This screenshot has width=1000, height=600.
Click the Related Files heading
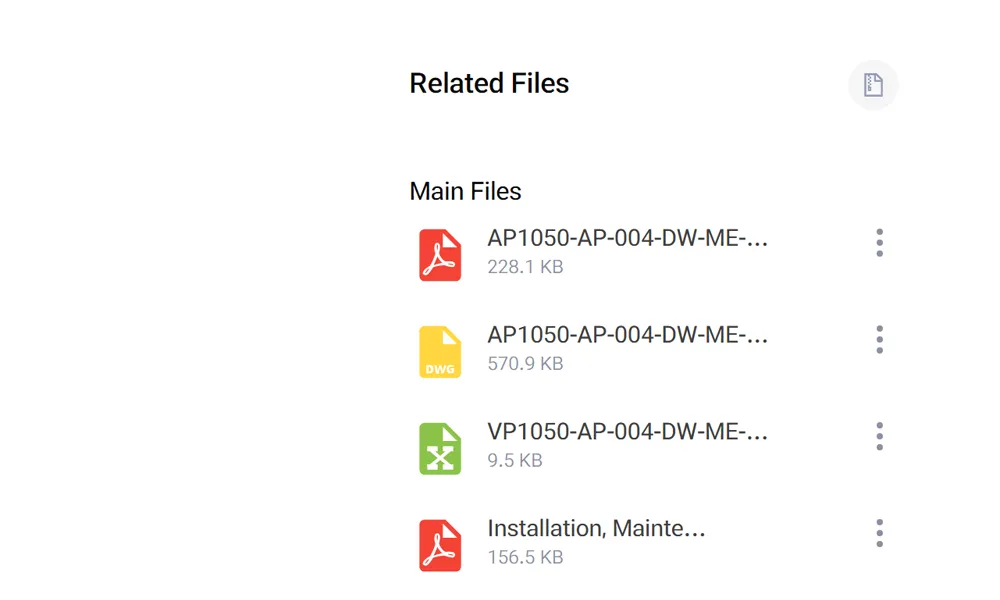click(489, 84)
